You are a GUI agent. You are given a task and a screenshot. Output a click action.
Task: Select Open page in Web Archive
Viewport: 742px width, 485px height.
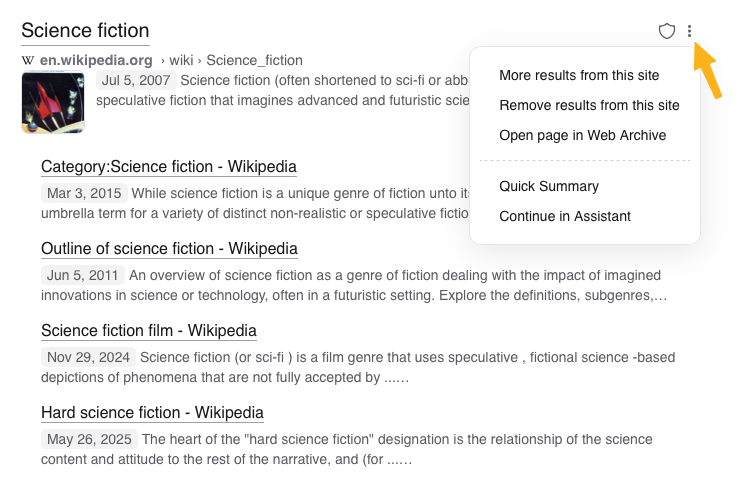click(582, 135)
